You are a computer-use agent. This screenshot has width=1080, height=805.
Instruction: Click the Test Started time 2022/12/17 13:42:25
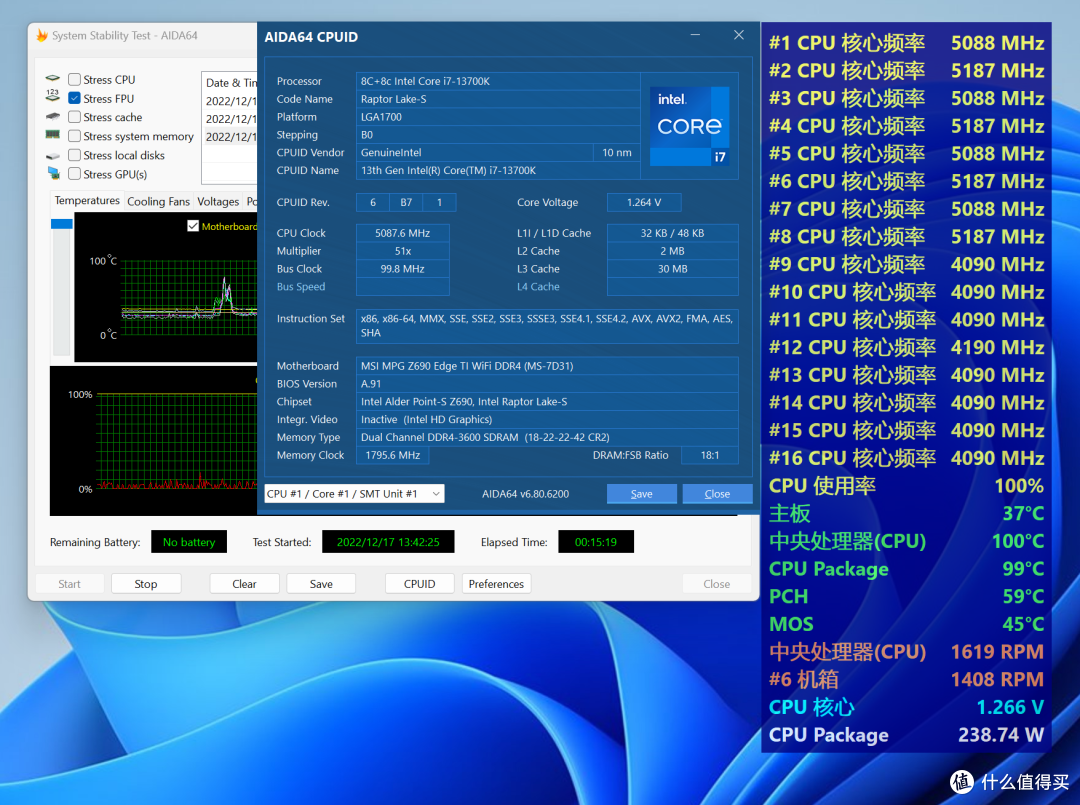pos(388,542)
